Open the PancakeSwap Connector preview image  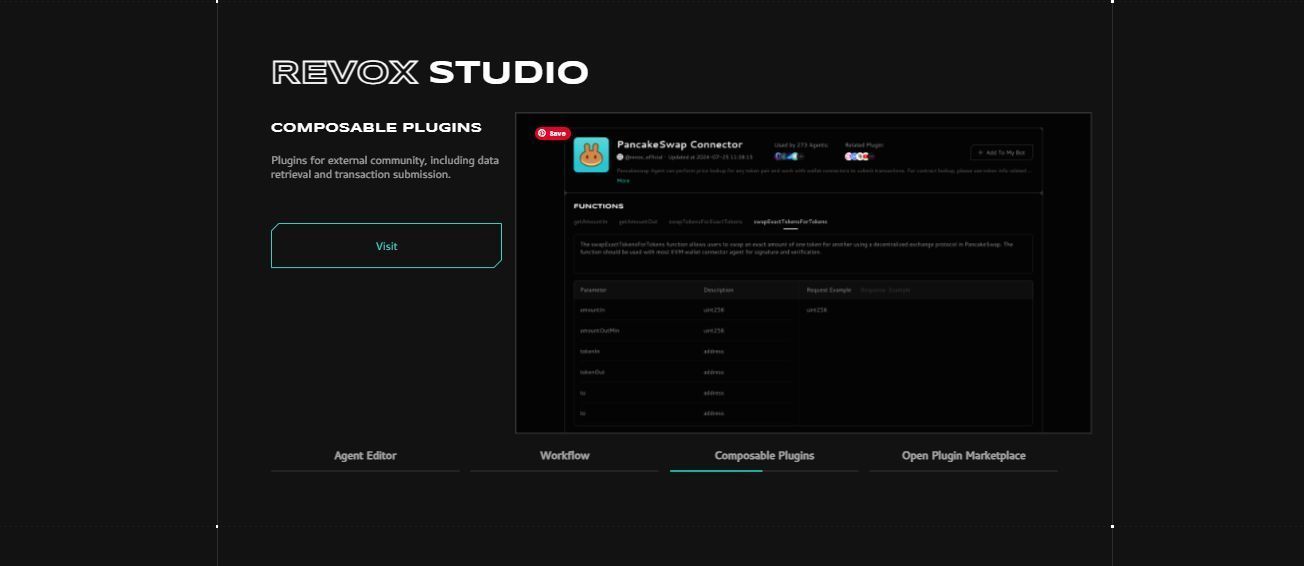(x=803, y=273)
